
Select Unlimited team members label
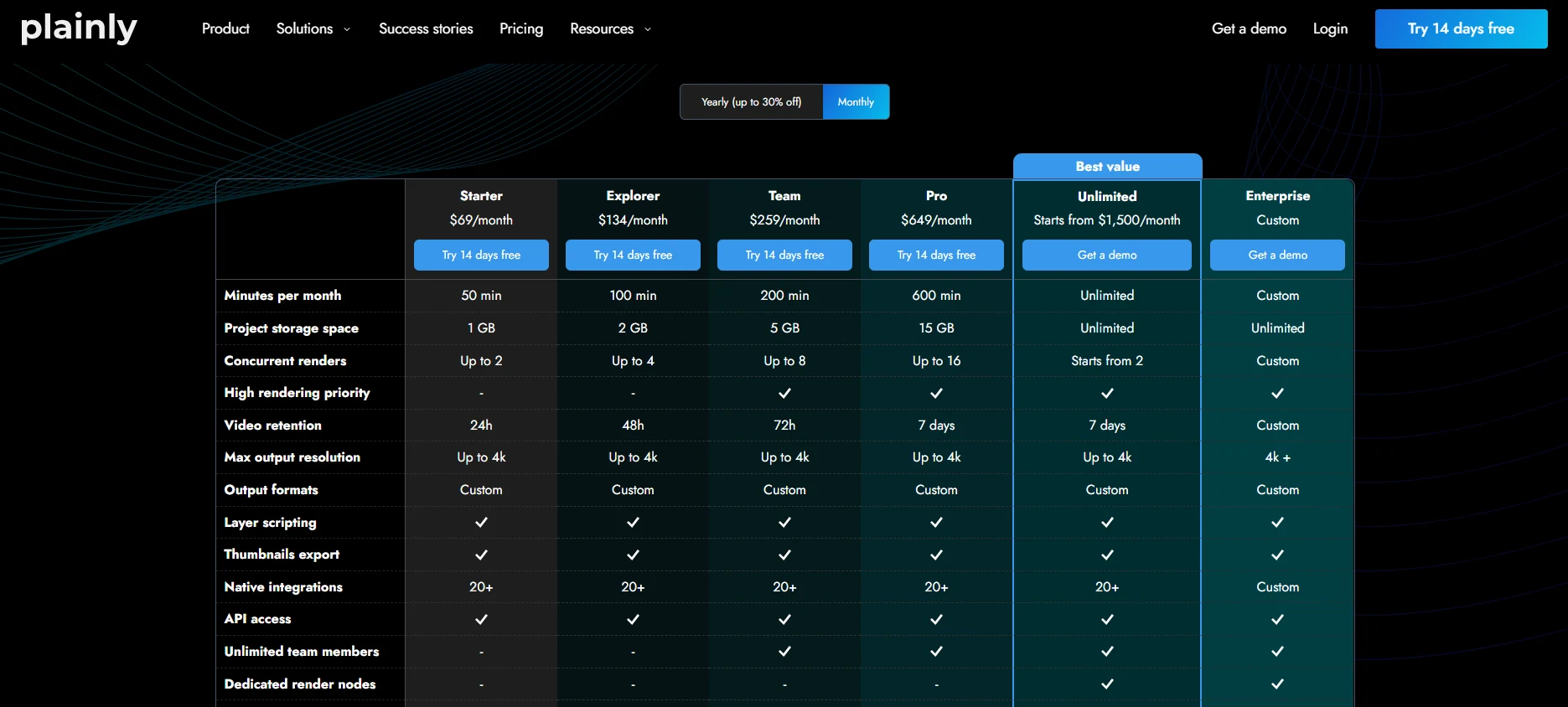tap(301, 651)
